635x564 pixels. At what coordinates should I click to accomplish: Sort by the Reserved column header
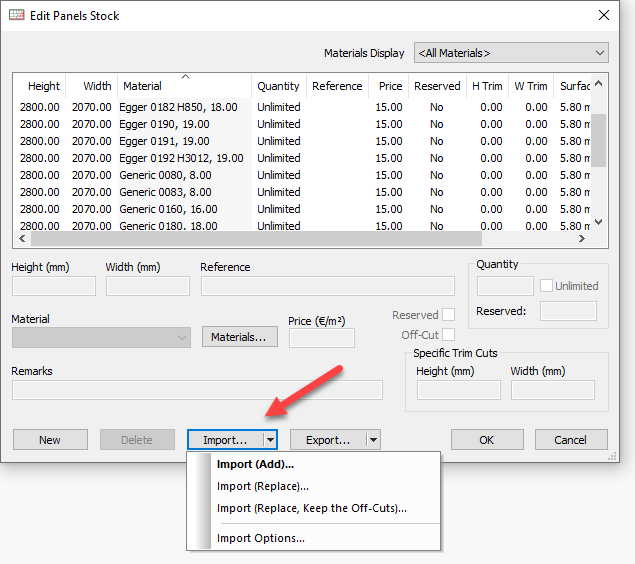pos(437,86)
